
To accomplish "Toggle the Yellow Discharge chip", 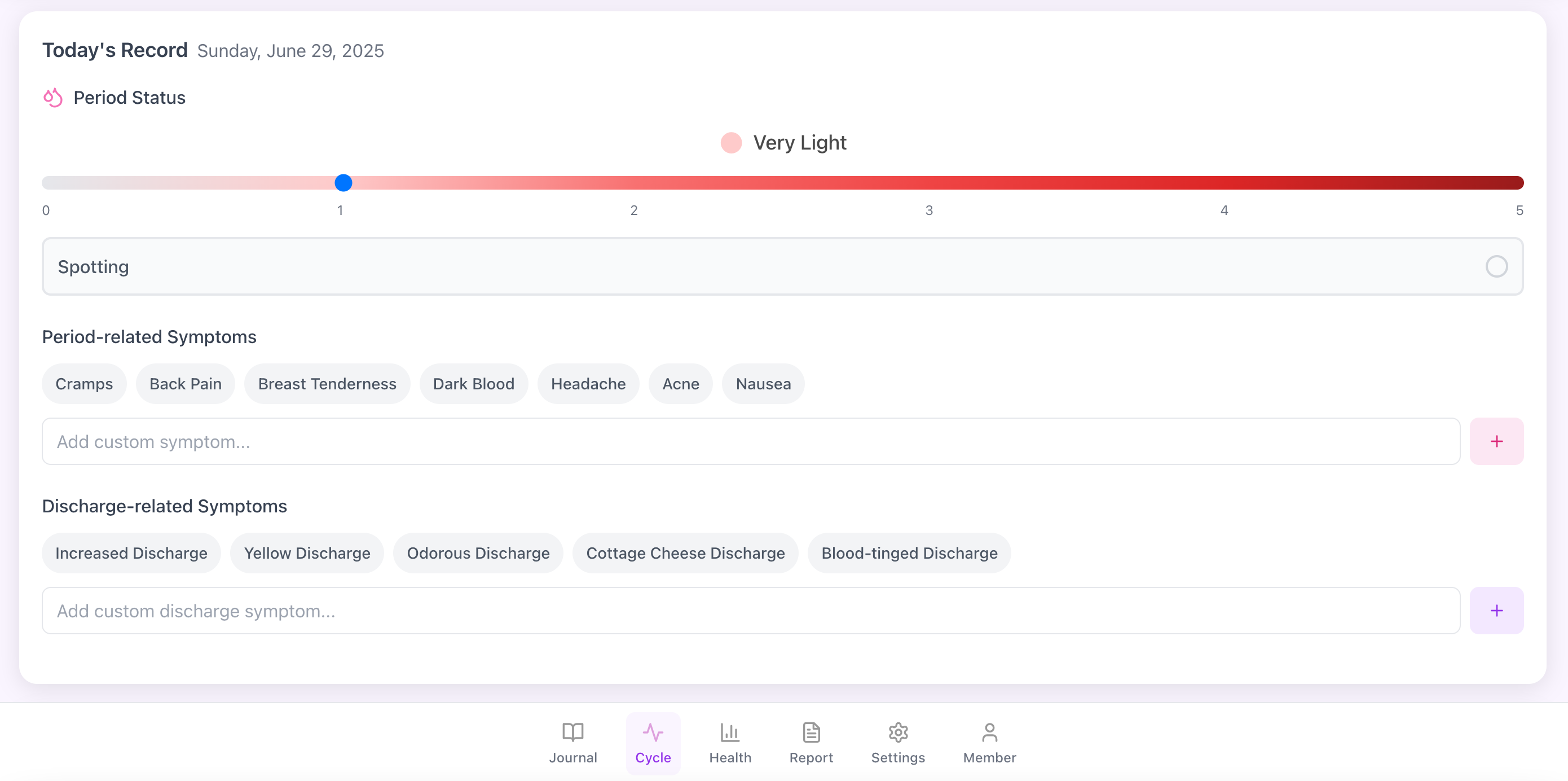I will point(307,553).
